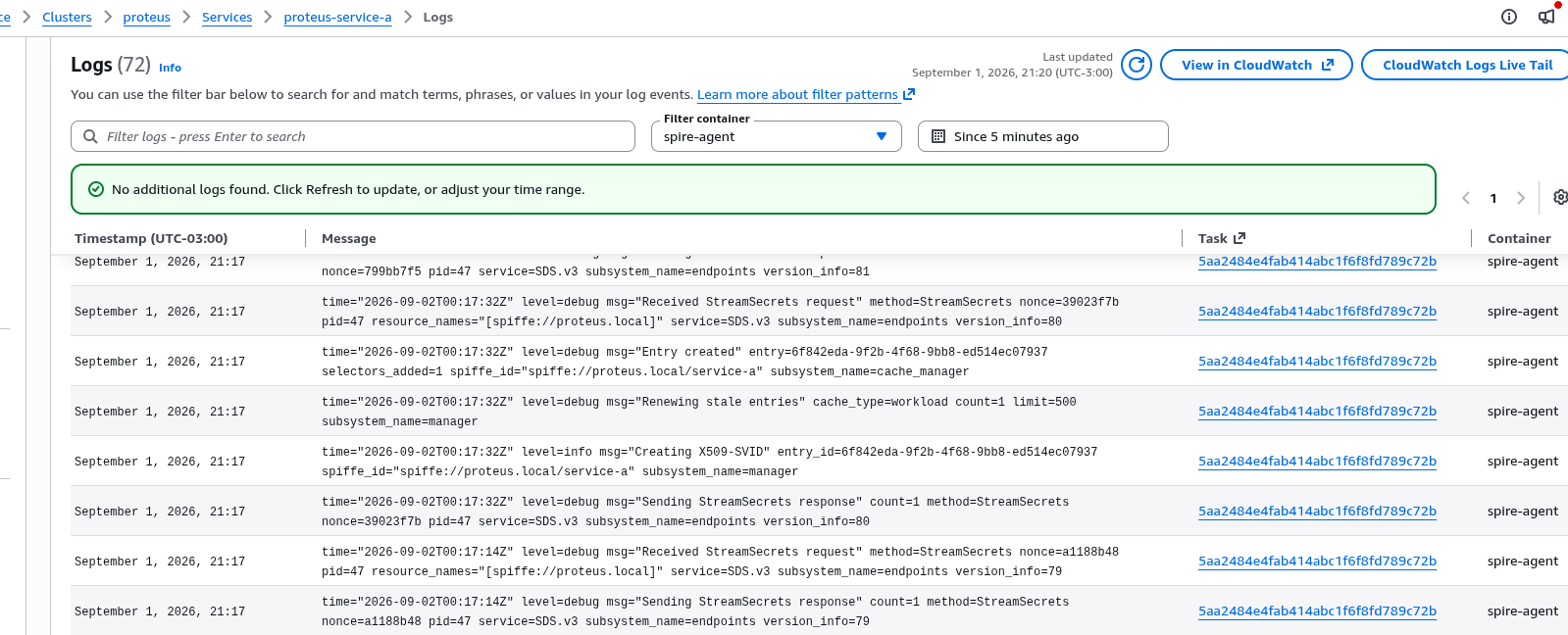Click the green success check icon

click(96, 189)
